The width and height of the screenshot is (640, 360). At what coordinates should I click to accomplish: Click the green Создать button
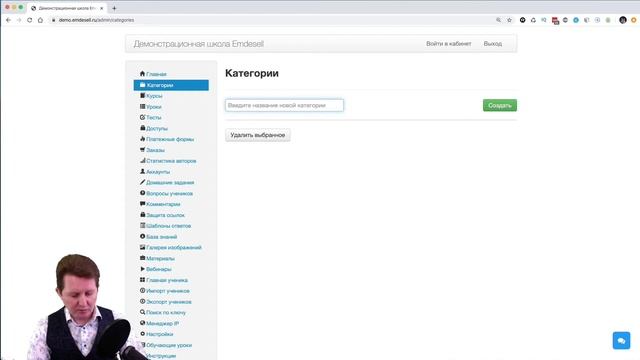(500, 105)
